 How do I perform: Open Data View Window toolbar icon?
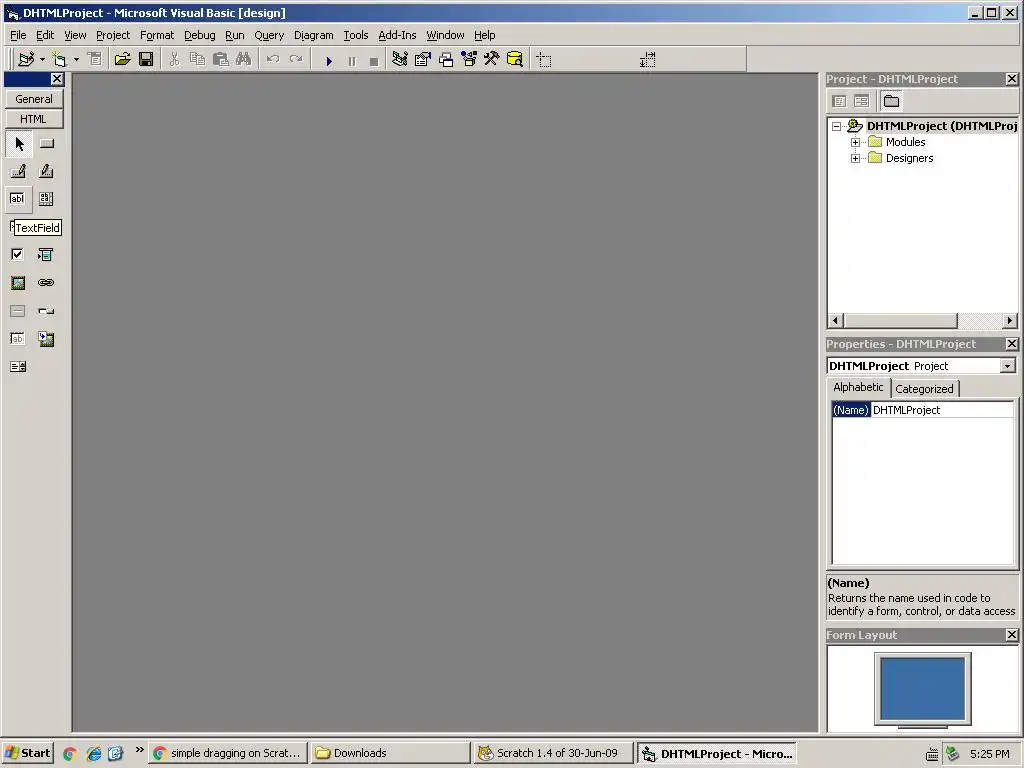515,59
